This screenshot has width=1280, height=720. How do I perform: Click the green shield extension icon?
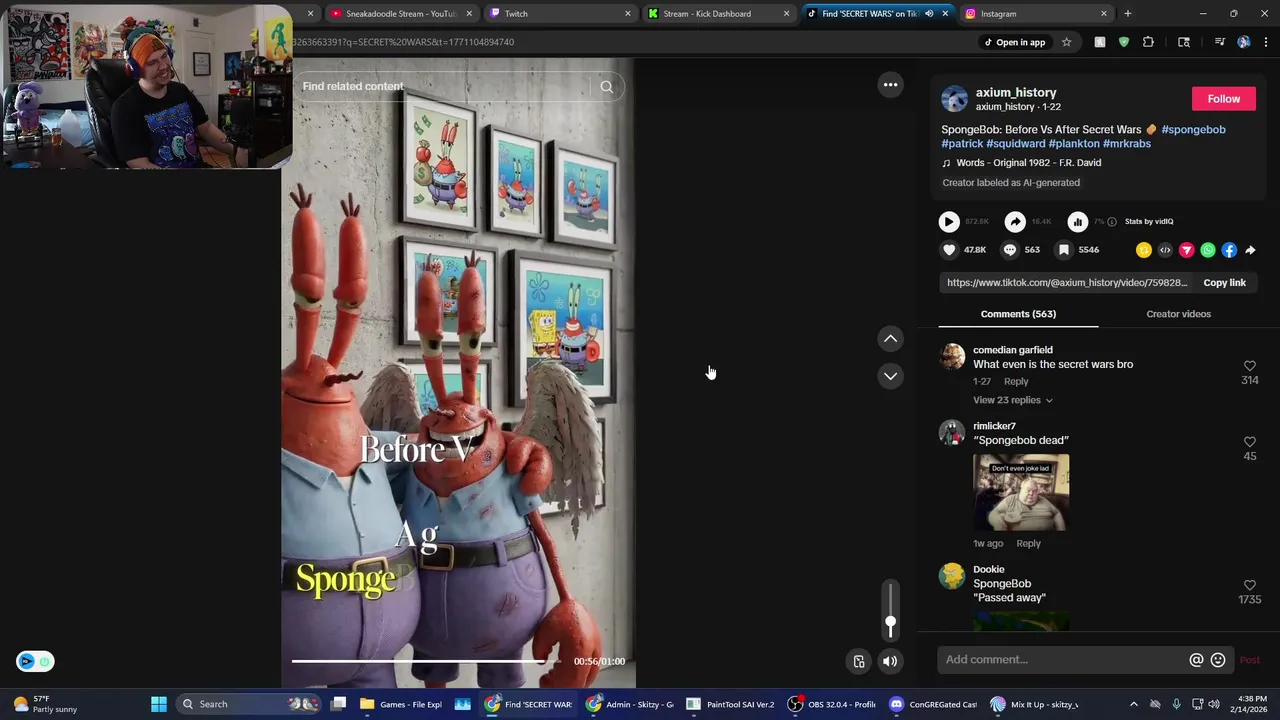(x=1124, y=42)
